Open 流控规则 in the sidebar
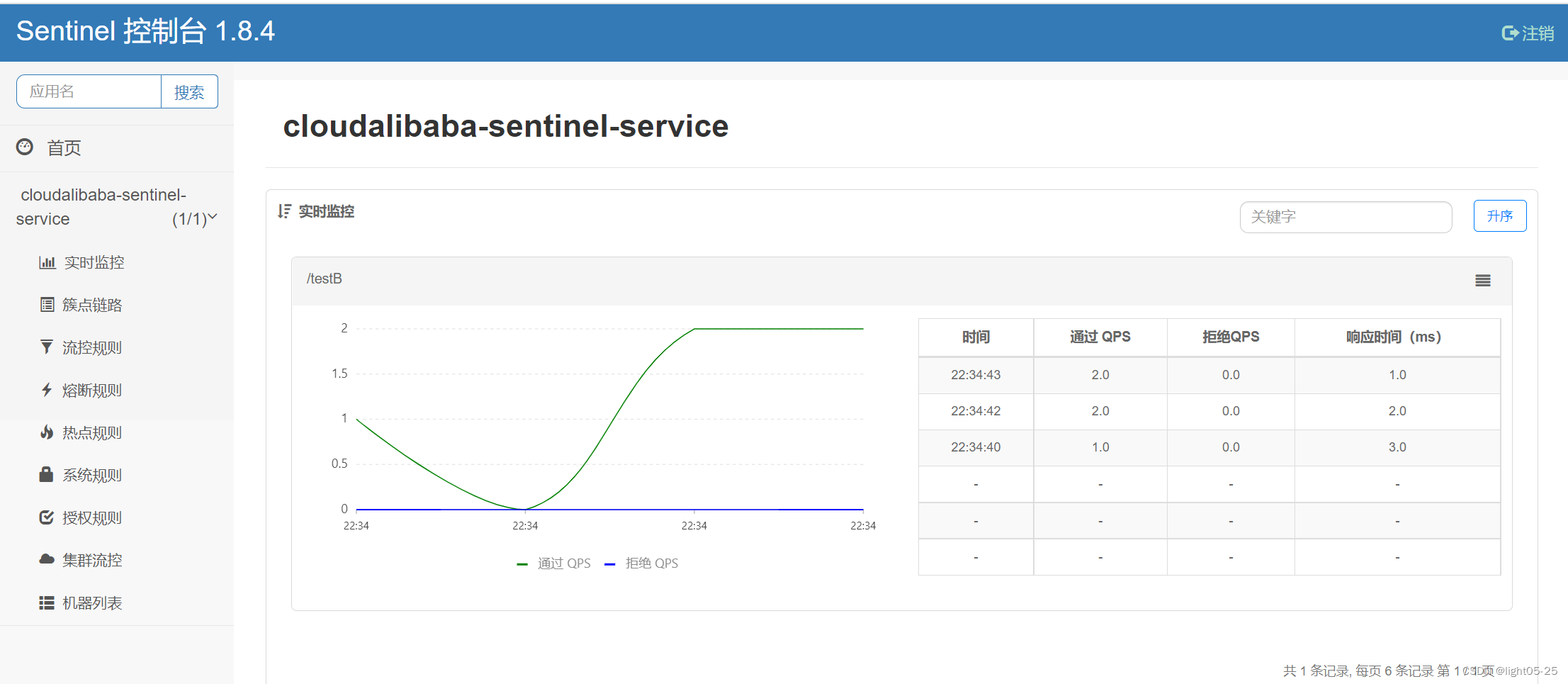 coord(92,347)
